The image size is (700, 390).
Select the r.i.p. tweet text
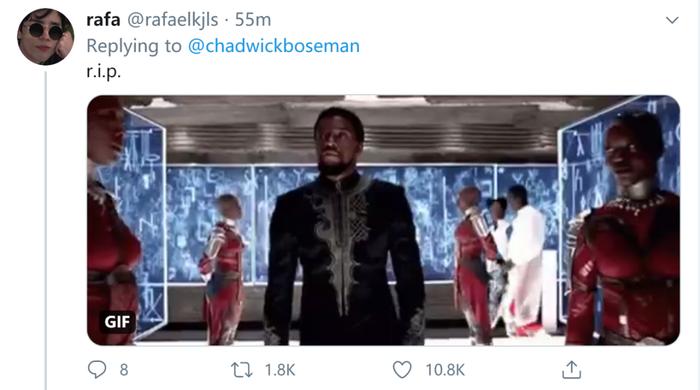[104, 71]
